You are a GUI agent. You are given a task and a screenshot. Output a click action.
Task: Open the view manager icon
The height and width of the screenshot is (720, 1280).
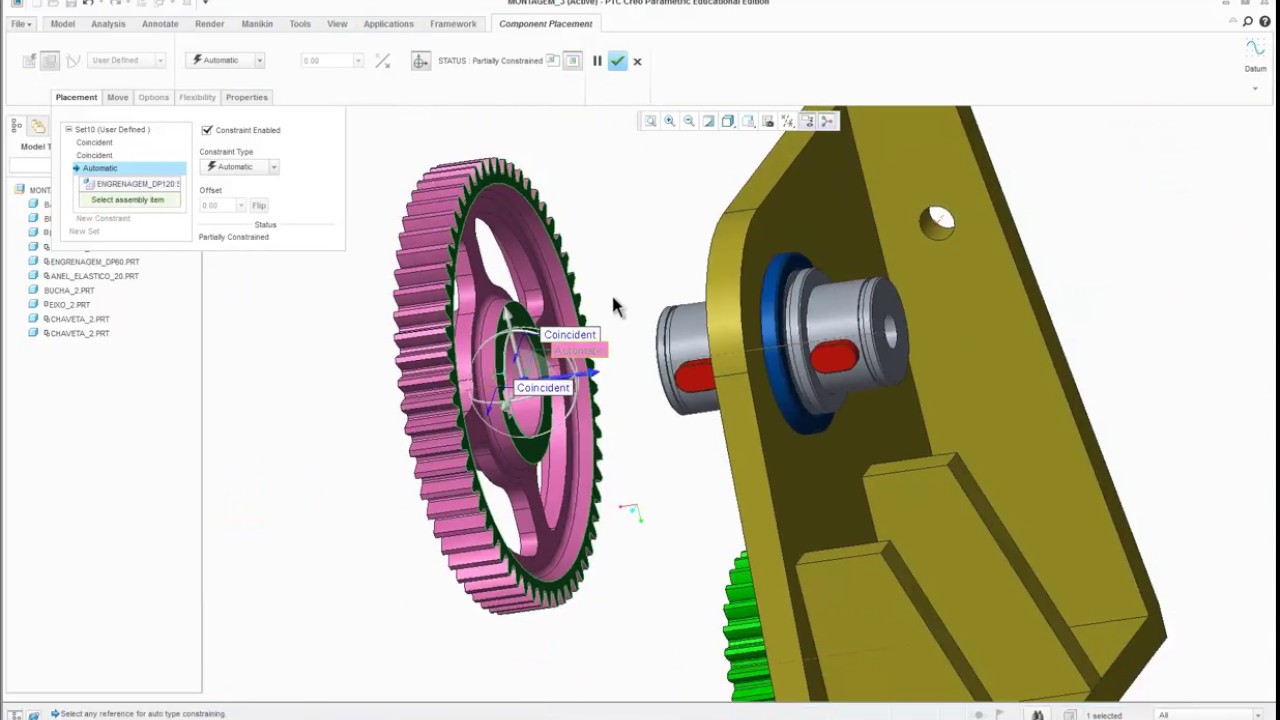(768, 121)
